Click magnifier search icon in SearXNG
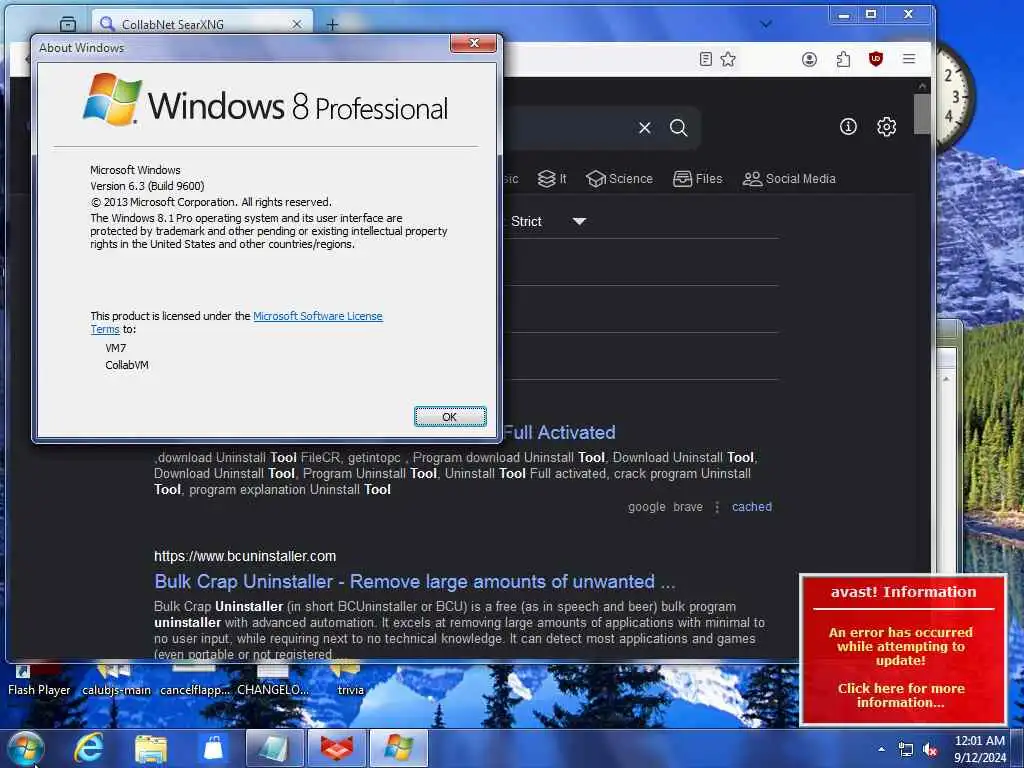Viewport: 1024px width, 768px height. click(679, 128)
